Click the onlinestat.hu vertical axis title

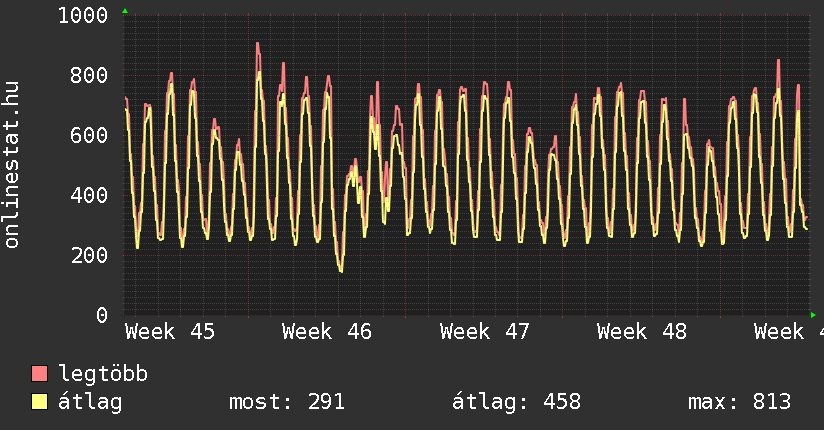pos(13,165)
